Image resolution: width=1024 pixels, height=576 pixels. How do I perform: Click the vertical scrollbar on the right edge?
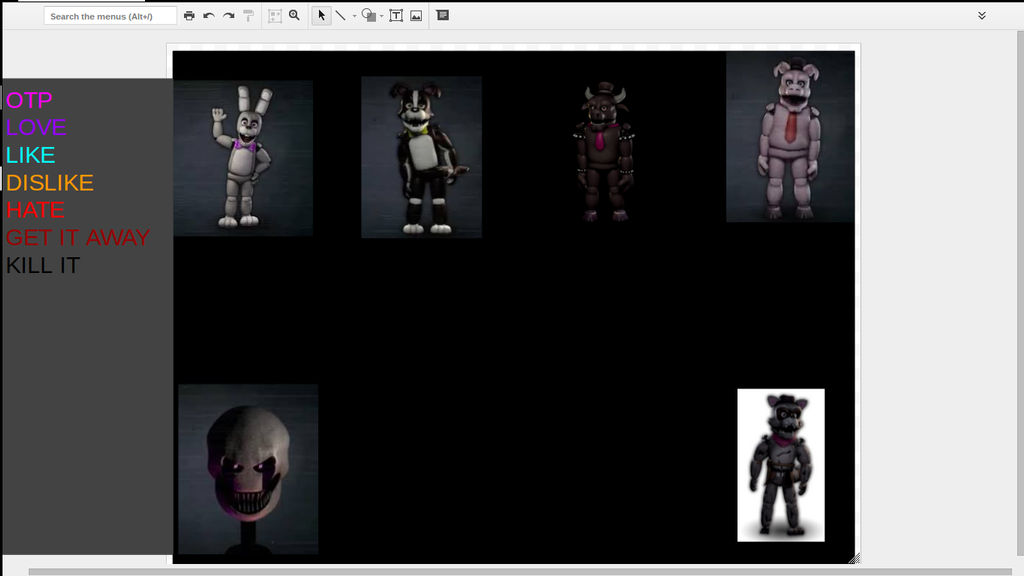[1019, 294]
